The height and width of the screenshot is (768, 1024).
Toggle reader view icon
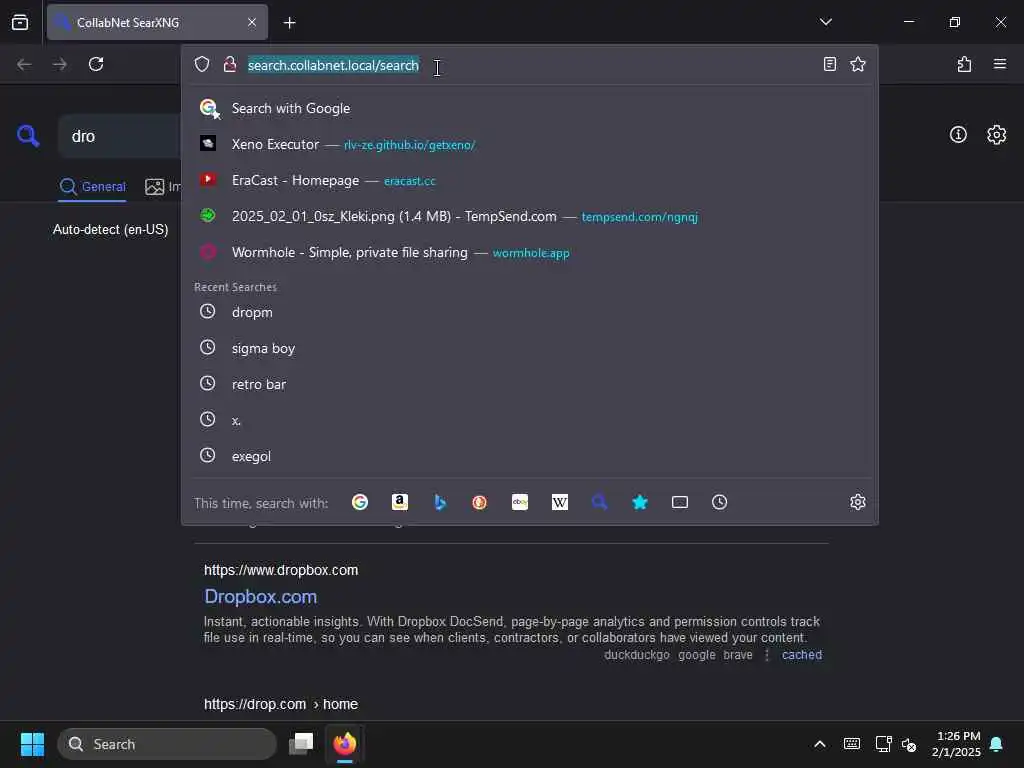coord(829,64)
